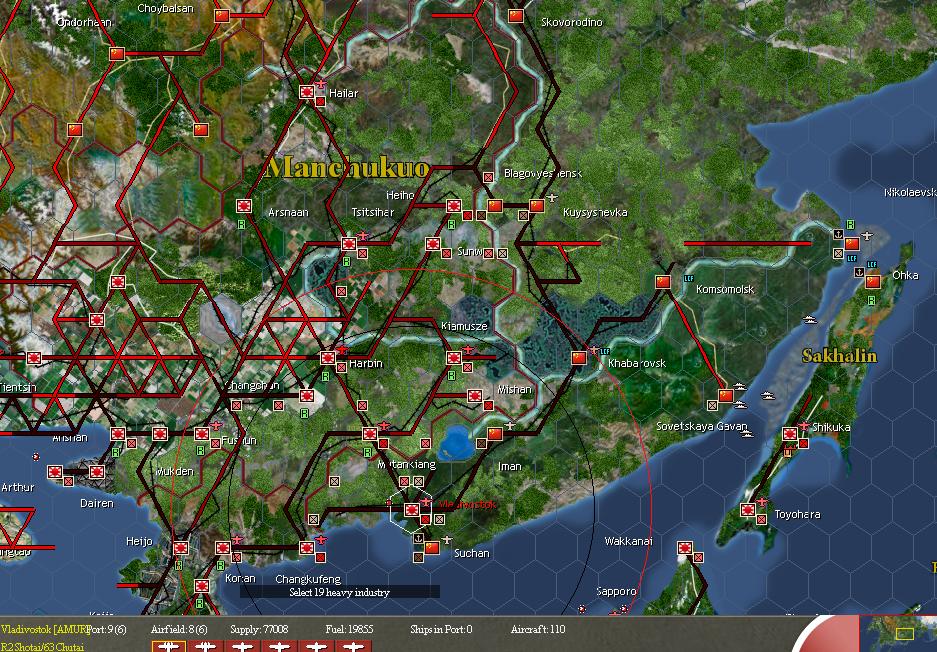Click the 'Mukden' city label

pos(174,472)
